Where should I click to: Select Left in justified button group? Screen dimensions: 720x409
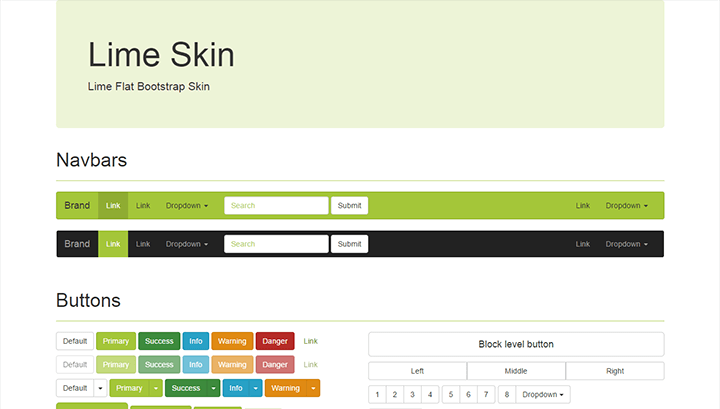[x=417, y=371]
